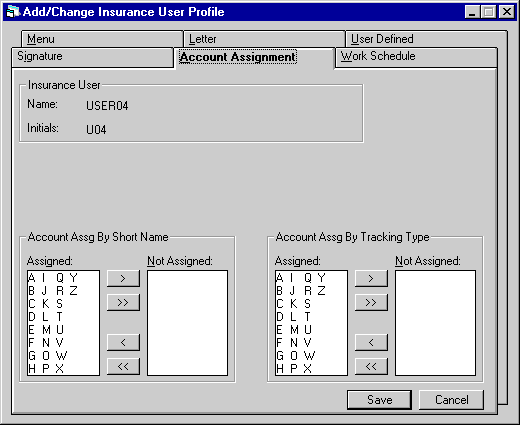Click move-one-left arrow under Short Name
The width and height of the screenshot is (520, 425).
123,342
